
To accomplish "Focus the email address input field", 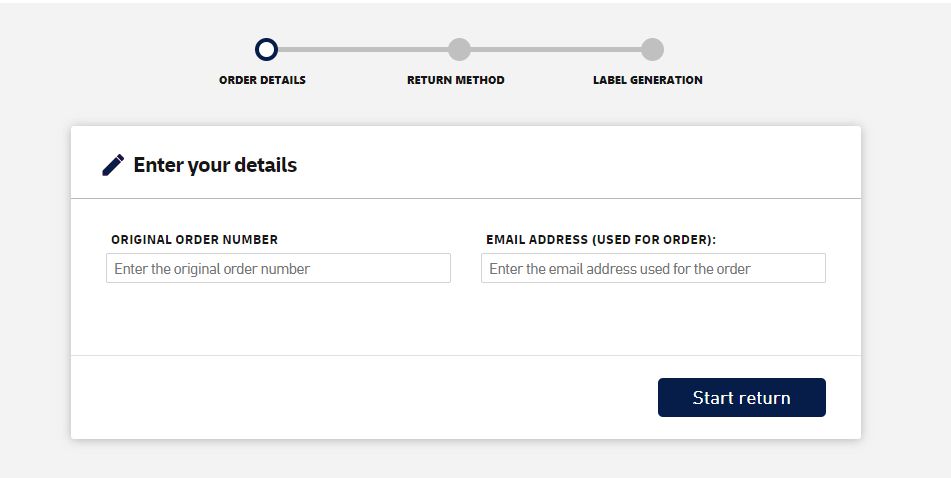I will (x=653, y=268).
